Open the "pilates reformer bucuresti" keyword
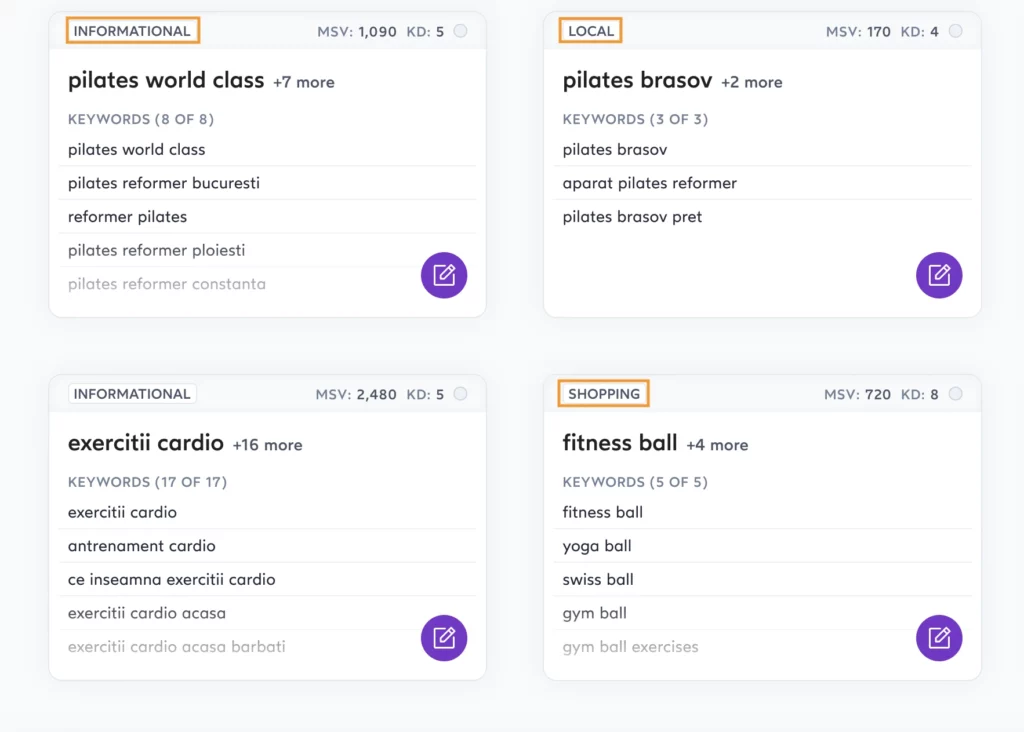This screenshot has height=732, width=1024. [164, 183]
